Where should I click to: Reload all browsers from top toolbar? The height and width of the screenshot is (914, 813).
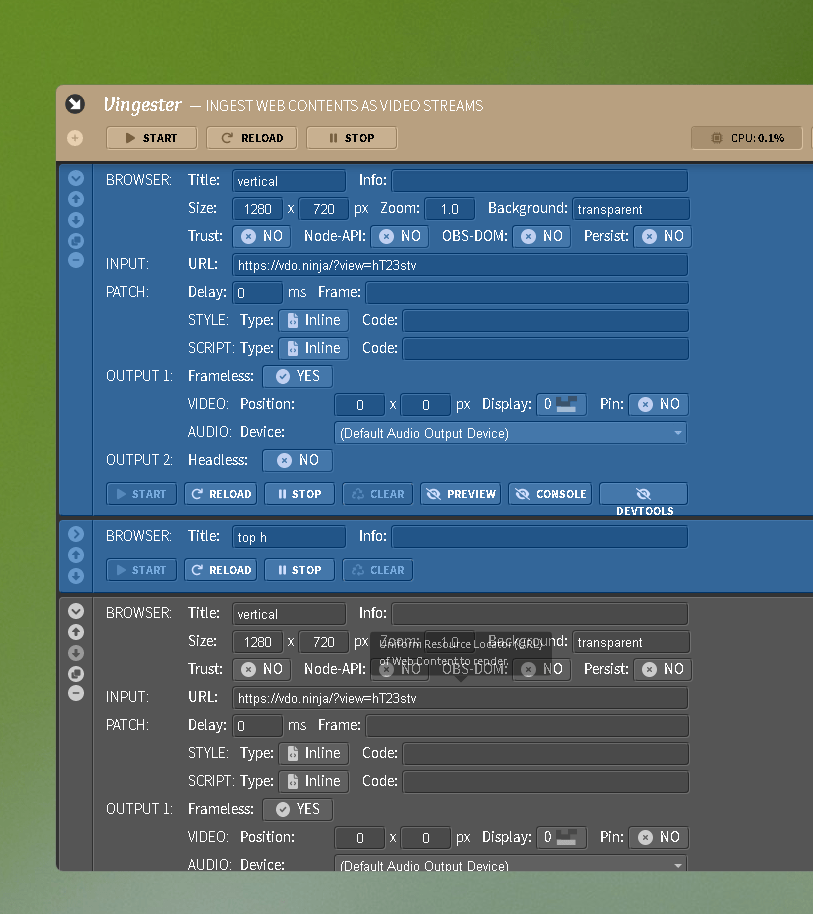point(252,138)
